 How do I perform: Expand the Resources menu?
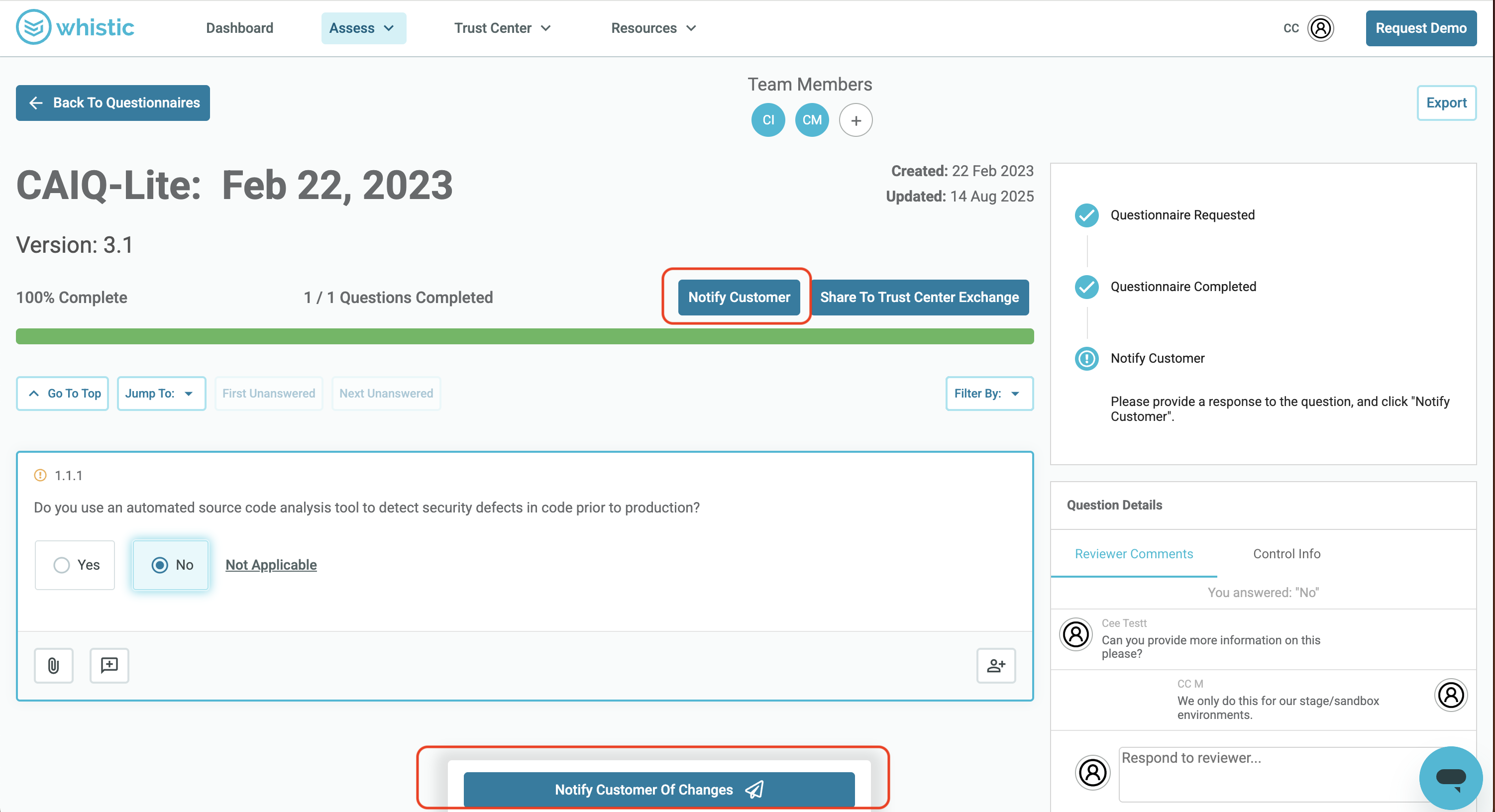click(653, 28)
